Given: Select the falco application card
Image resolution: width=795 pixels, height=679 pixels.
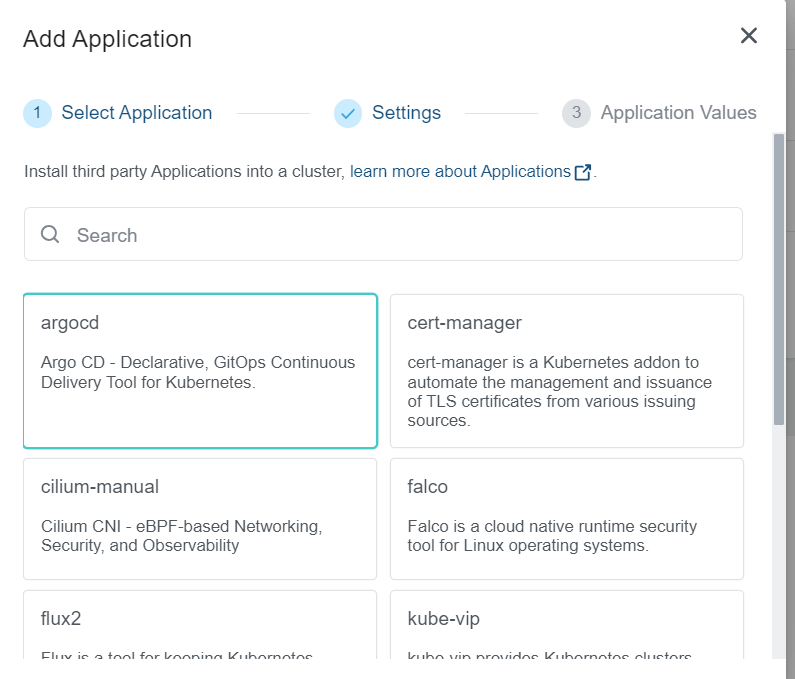Looking at the screenshot, I should [x=567, y=519].
